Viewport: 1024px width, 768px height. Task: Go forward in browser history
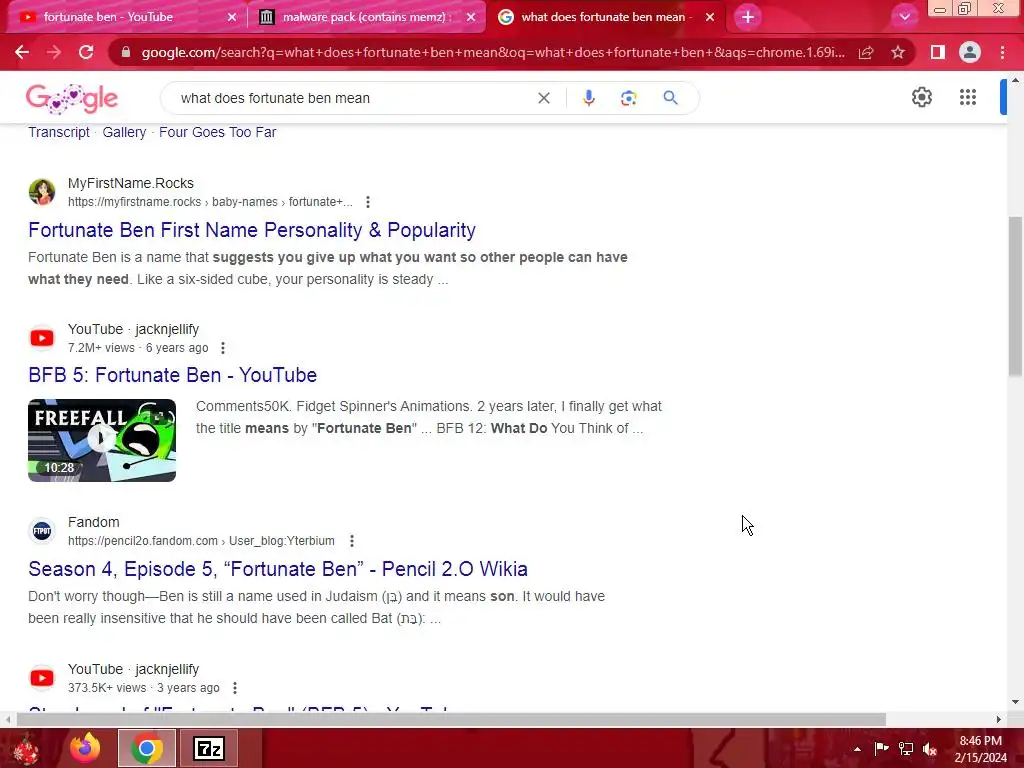tap(54, 52)
